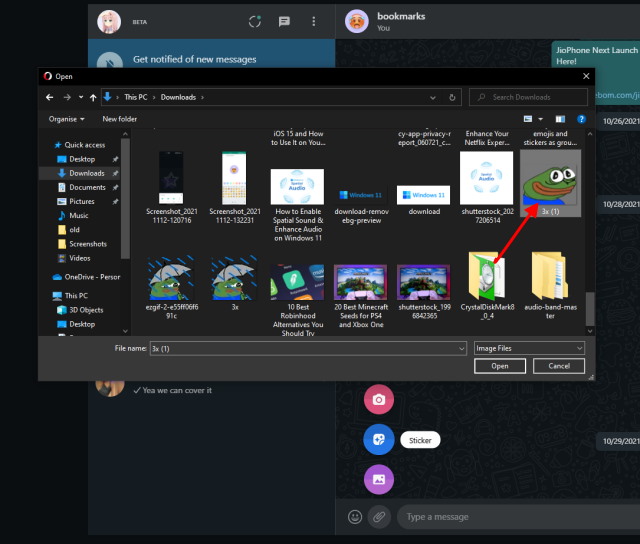Viewport: 640px width, 544px height.
Task: Click the Sticker attachment icon
Action: click(x=379, y=440)
